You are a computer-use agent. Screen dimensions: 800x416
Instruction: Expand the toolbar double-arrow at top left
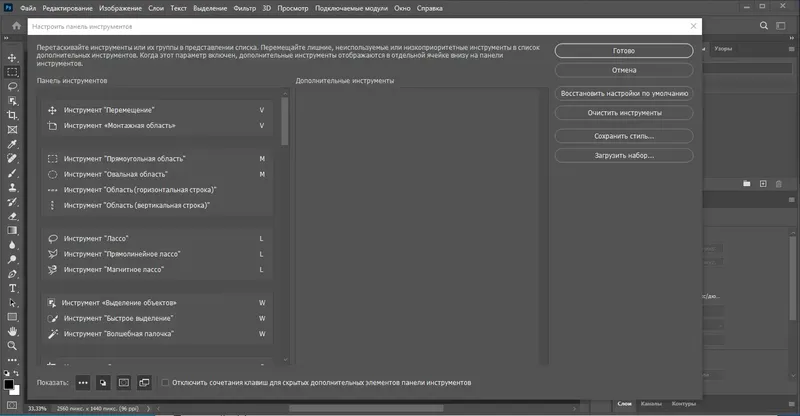pyautogui.click(x=6, y=38)
